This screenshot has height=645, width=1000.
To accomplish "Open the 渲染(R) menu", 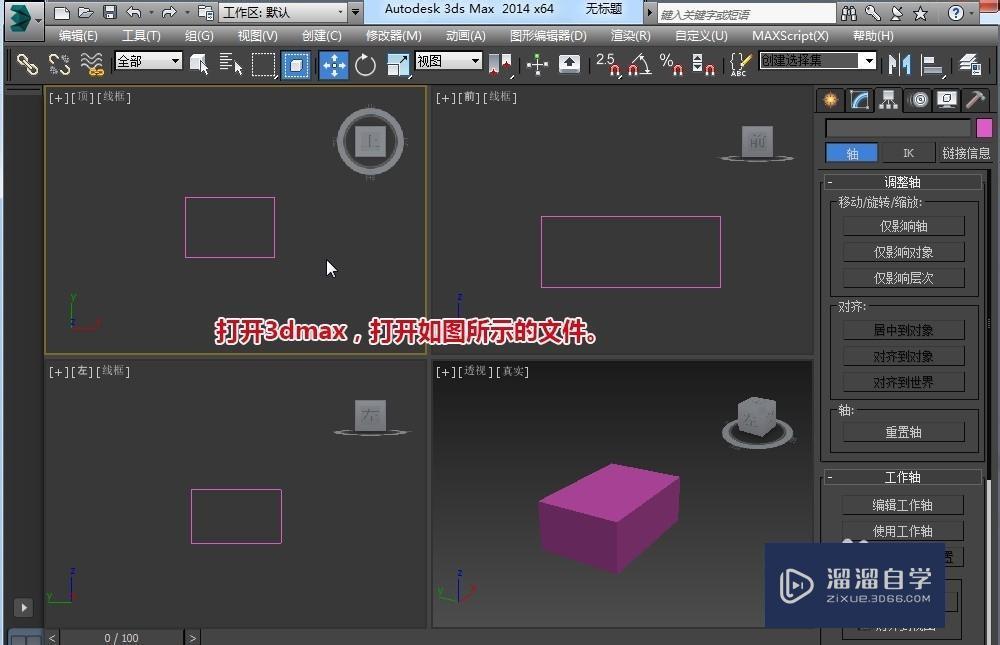I will tap(629, 36).
